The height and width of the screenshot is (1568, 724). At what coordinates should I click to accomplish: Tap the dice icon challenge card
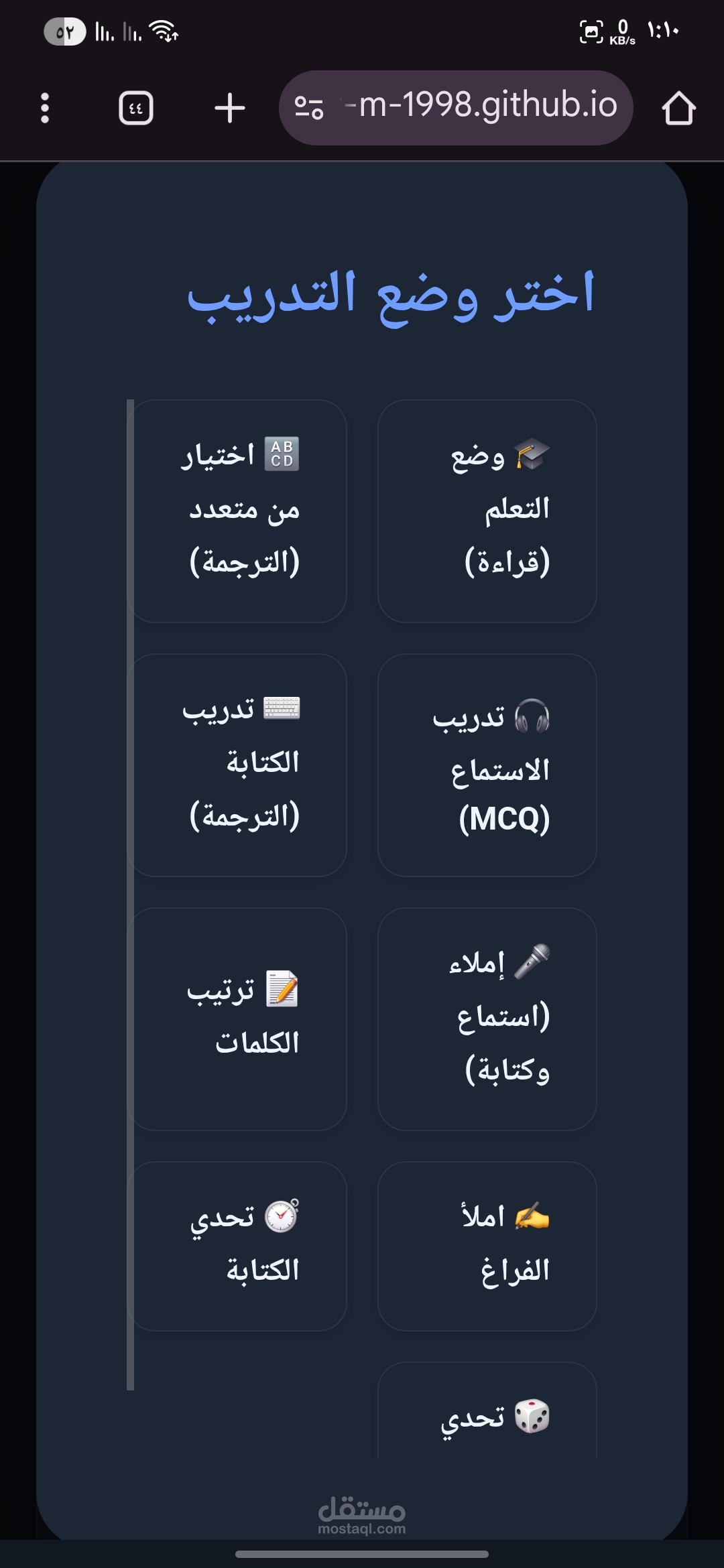532,1416
